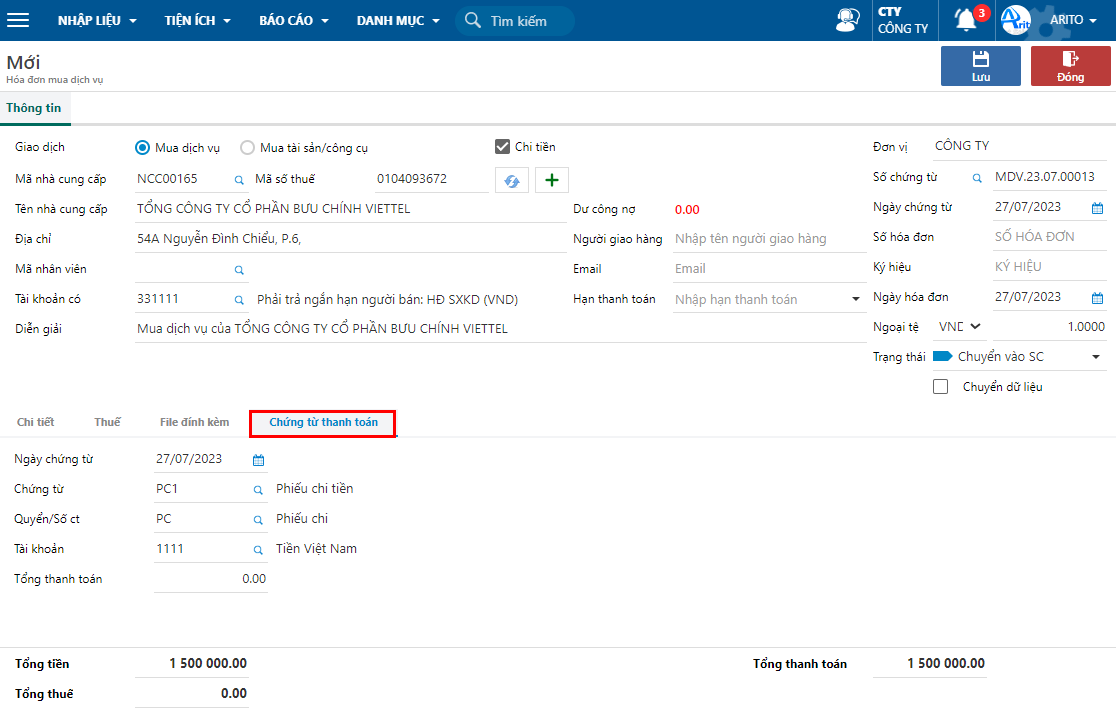Uncheck the Chi tiền checkbox
1116x708 pixels.
click(503, 147)
